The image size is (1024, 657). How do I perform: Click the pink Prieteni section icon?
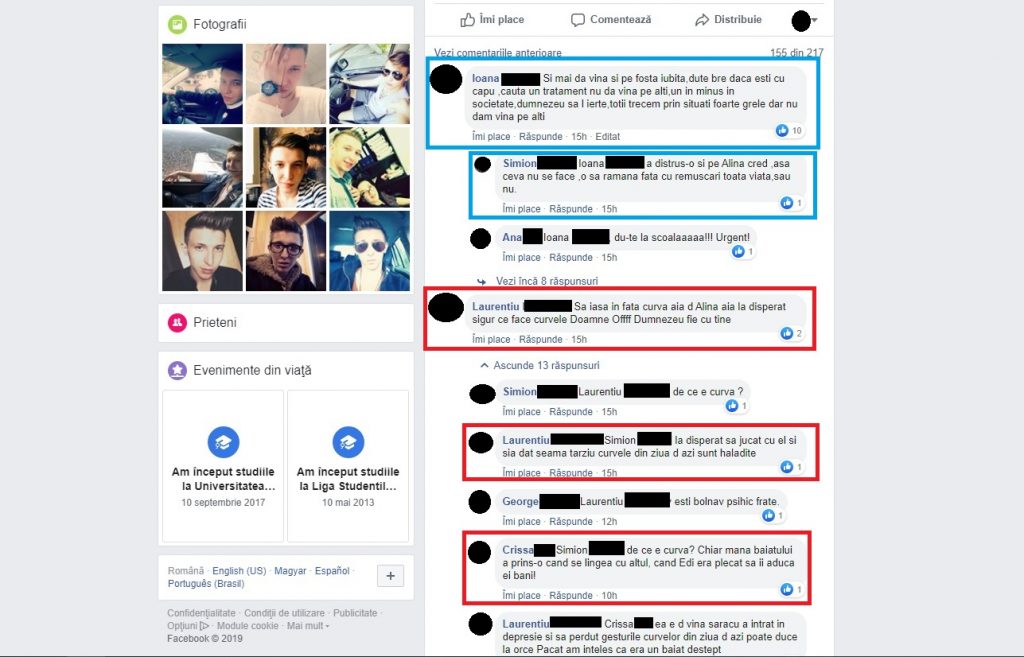(177, 323)
